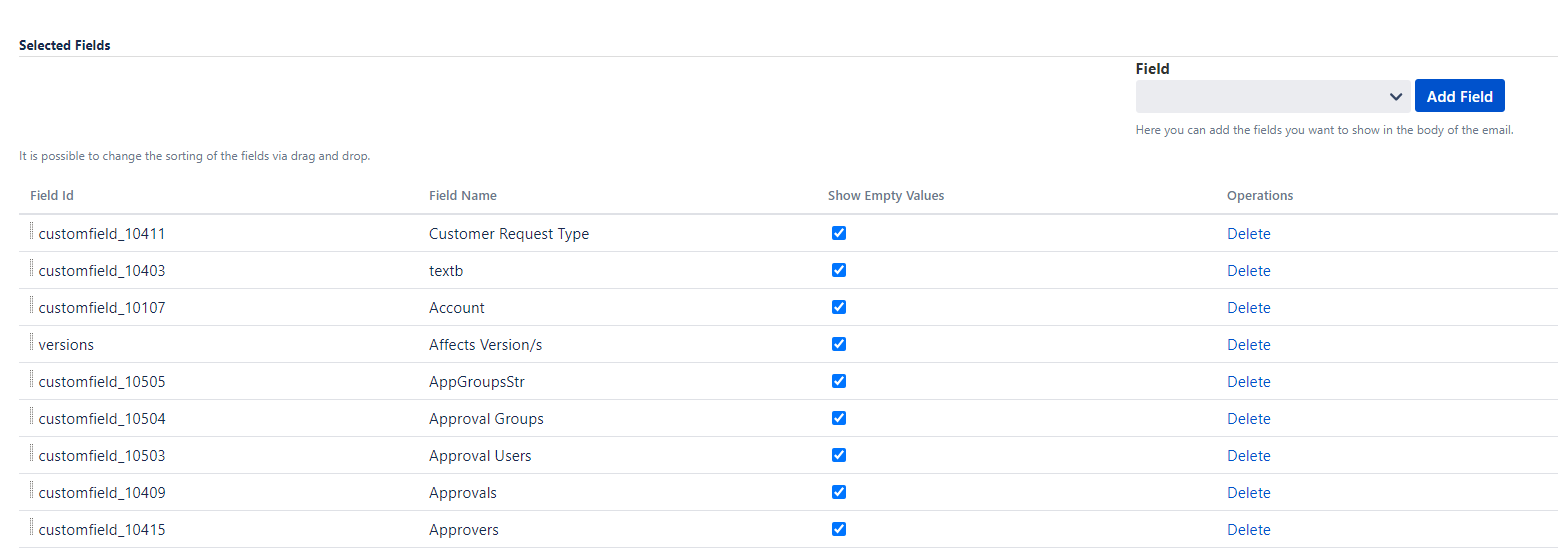Remove the AppGroupsStr field via Delete
1558x550 pixels.
pos(1248,382)
